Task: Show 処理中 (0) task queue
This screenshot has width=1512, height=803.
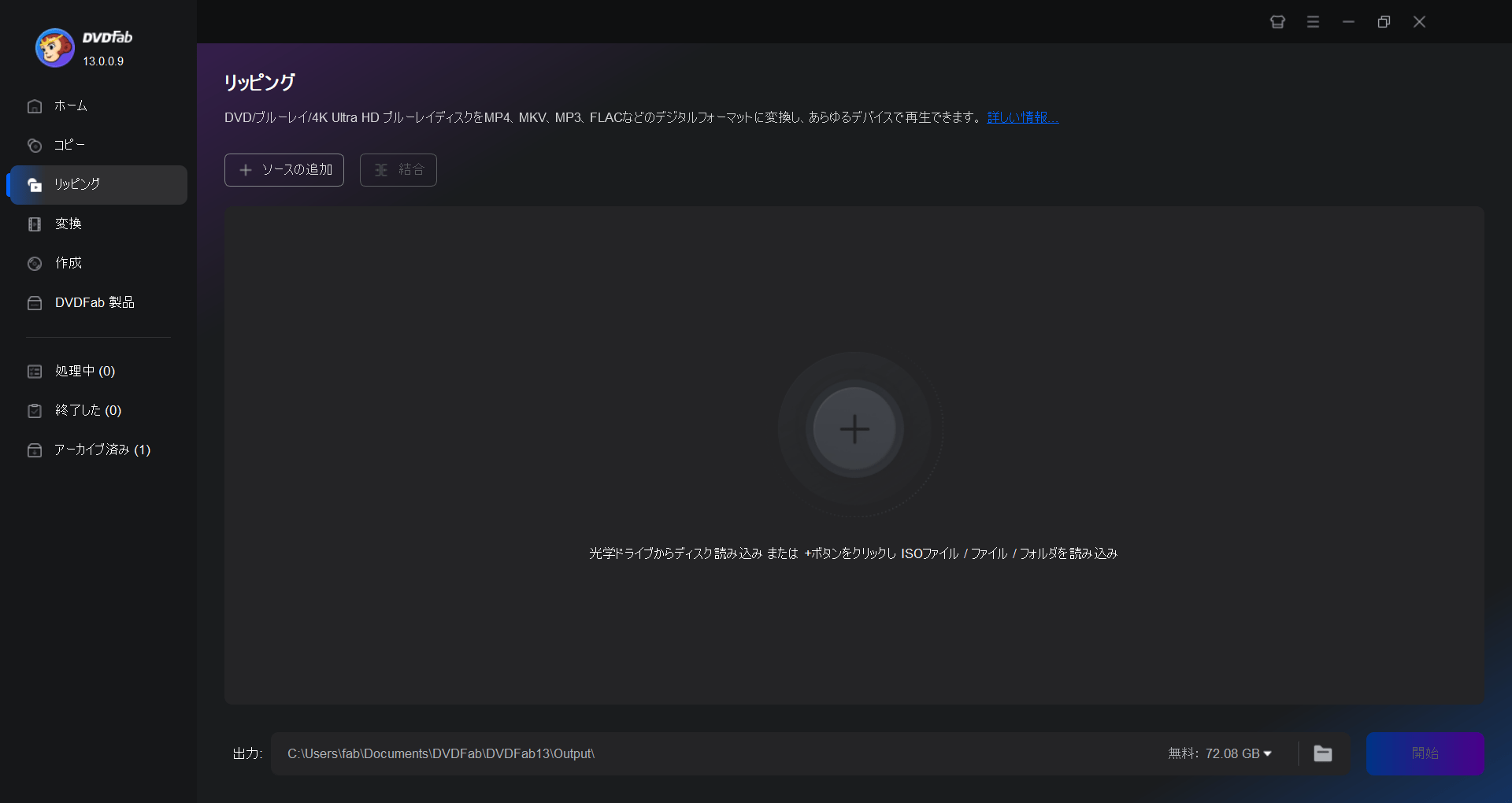Action: tap(98, 371)
